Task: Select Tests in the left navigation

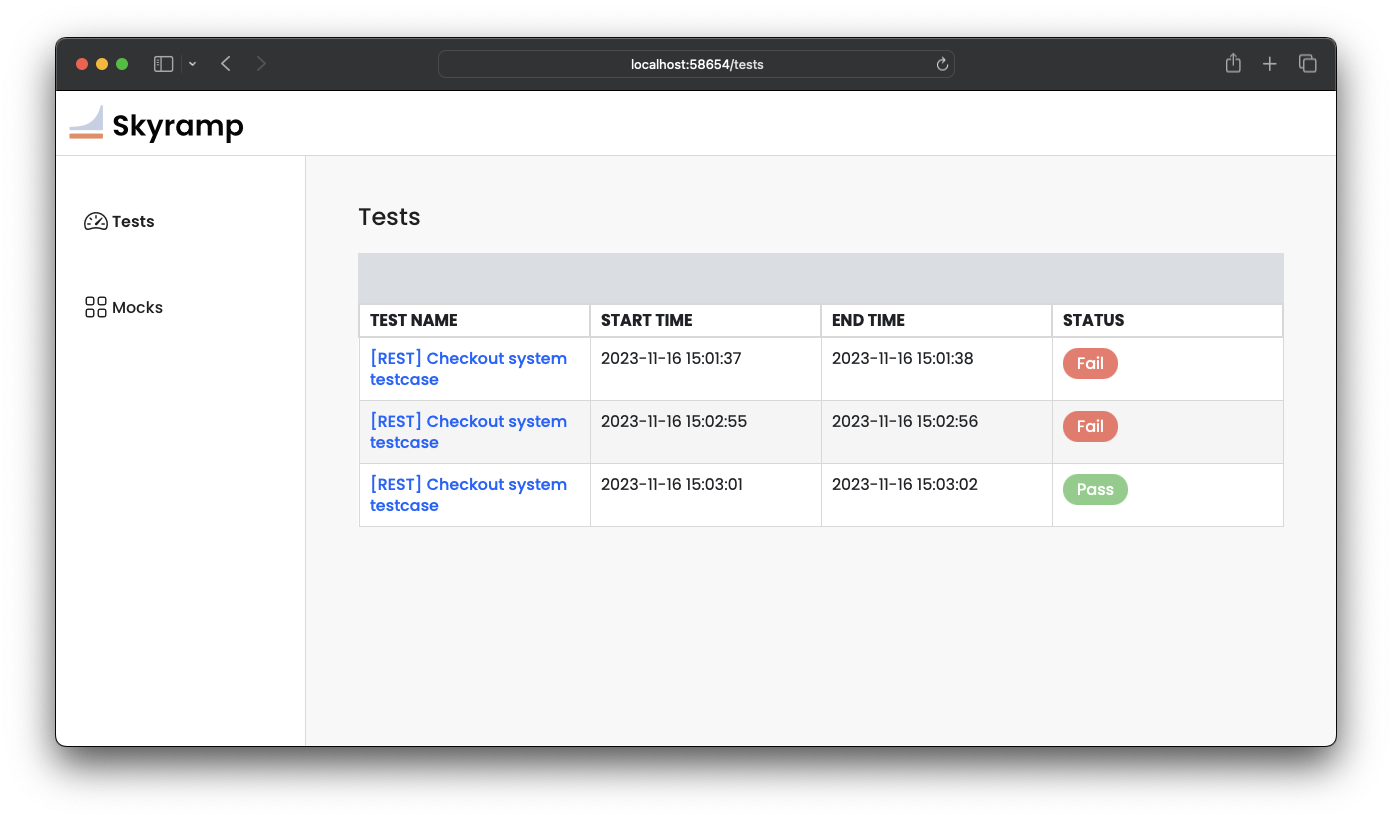Action: [x=133, y=222]
